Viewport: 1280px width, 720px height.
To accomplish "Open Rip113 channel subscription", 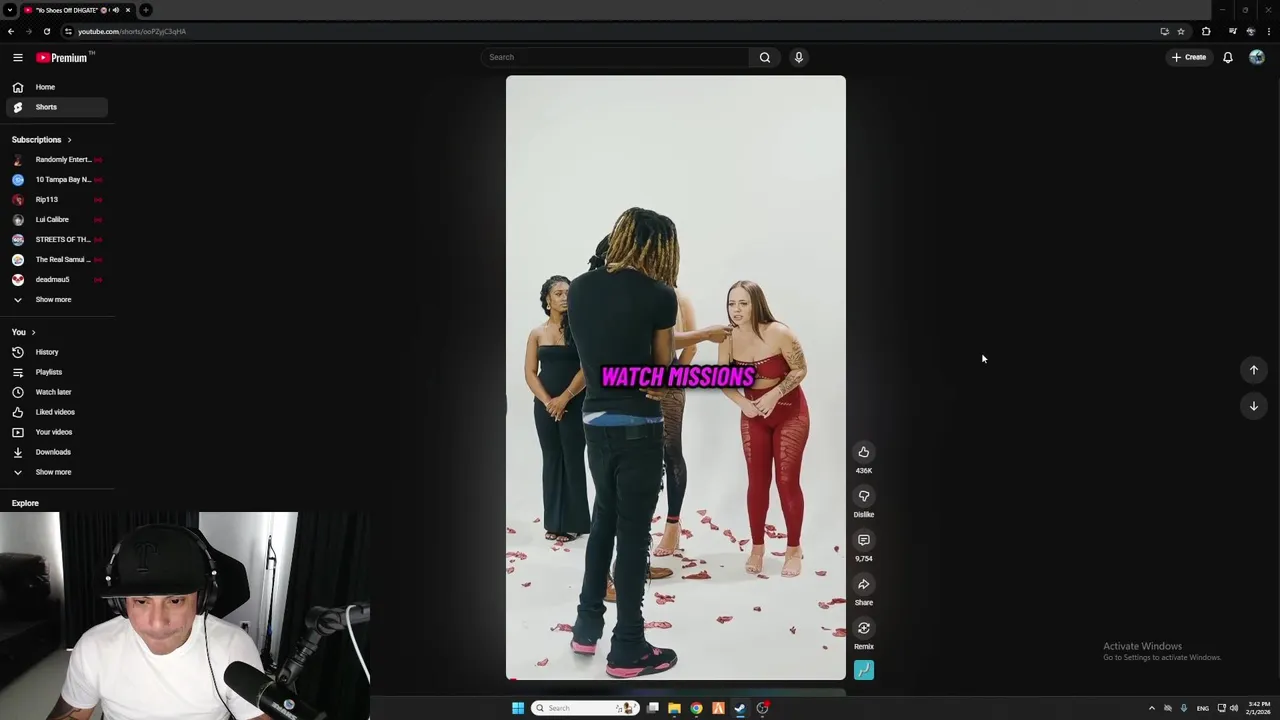I will pos(57,200).
